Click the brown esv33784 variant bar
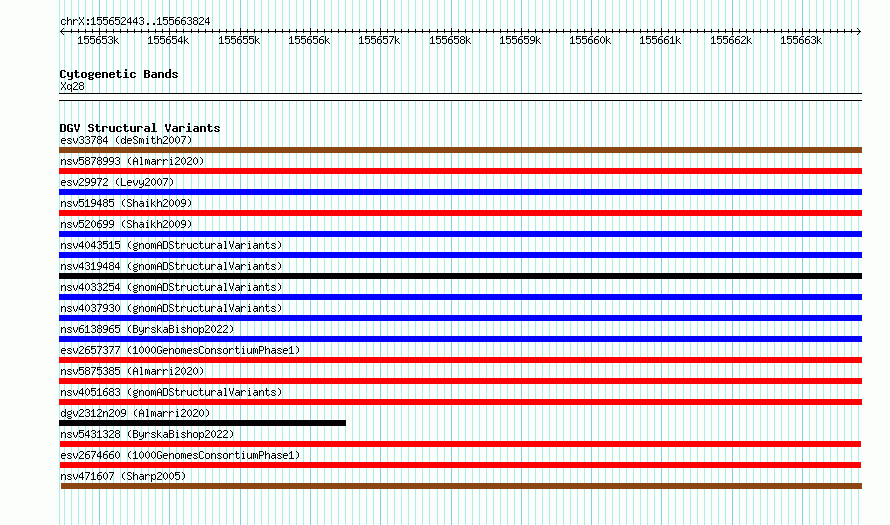The width and height of the screenshot is (890, 525). coord(460,150)
